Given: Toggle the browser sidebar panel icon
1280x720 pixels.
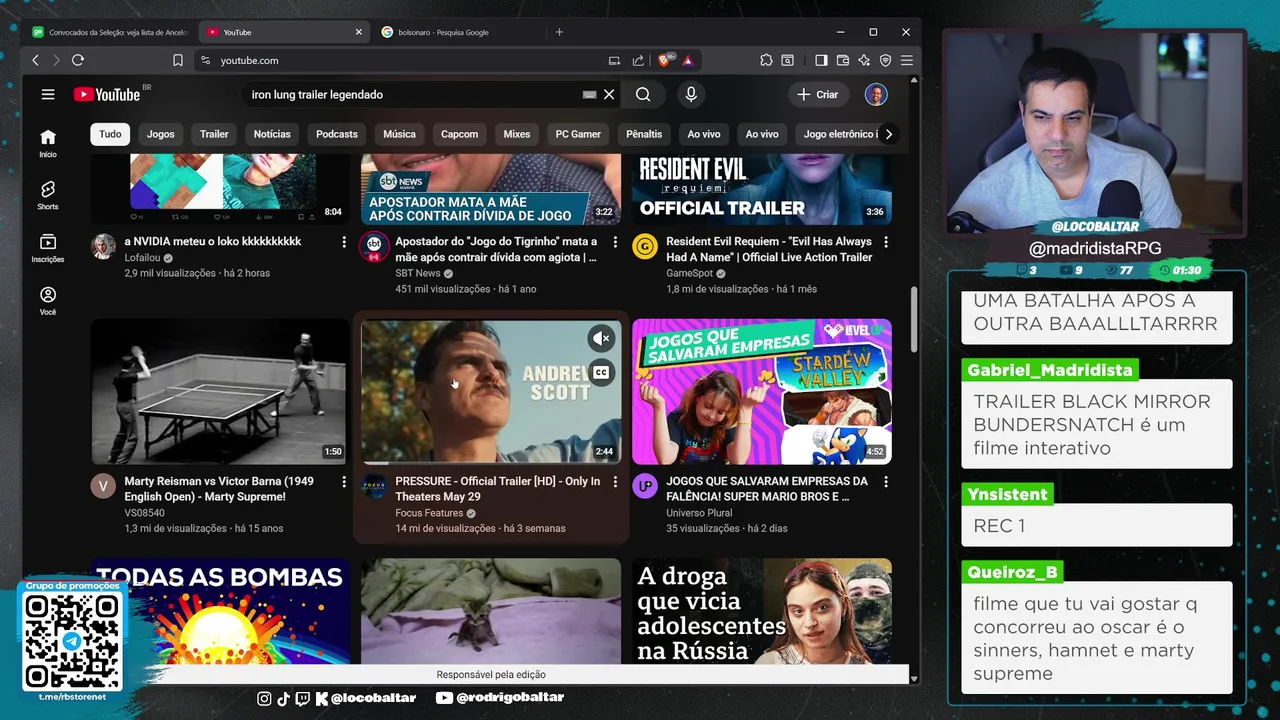Looking at the screenshot, I should [821, 60].
